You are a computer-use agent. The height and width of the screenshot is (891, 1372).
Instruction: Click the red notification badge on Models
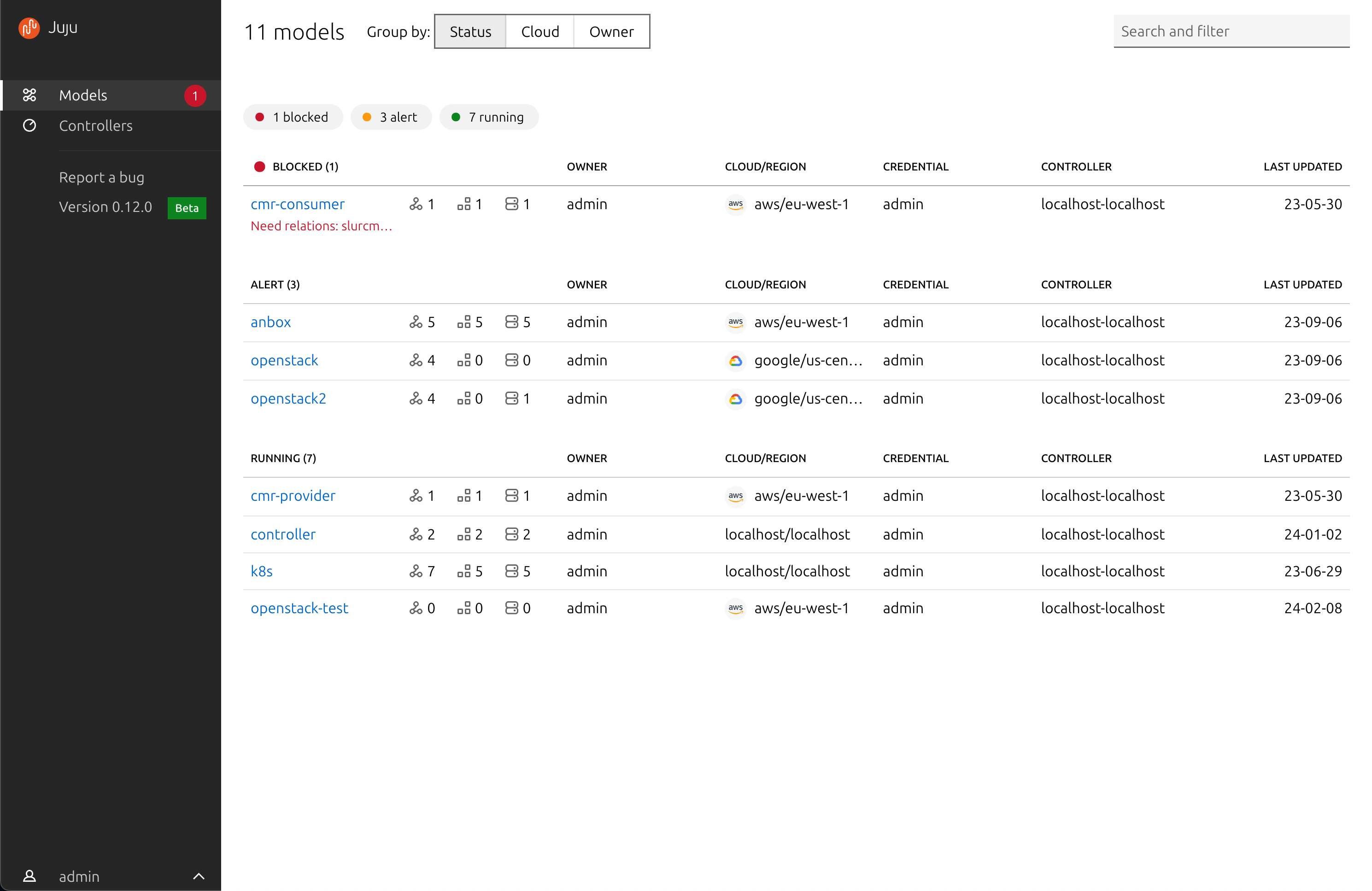195,96
